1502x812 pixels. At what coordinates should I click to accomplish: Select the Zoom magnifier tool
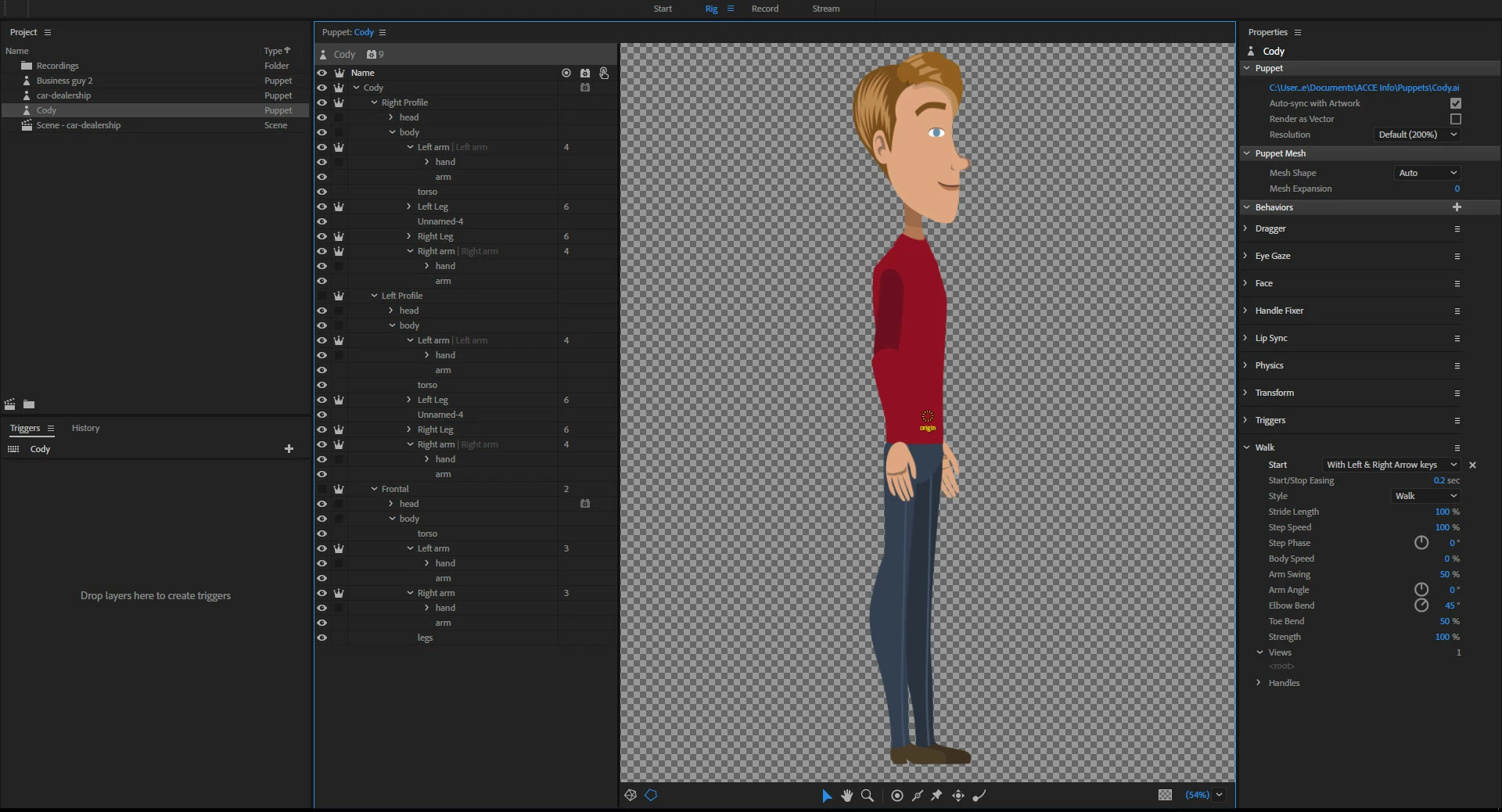[x=867, y=796]
